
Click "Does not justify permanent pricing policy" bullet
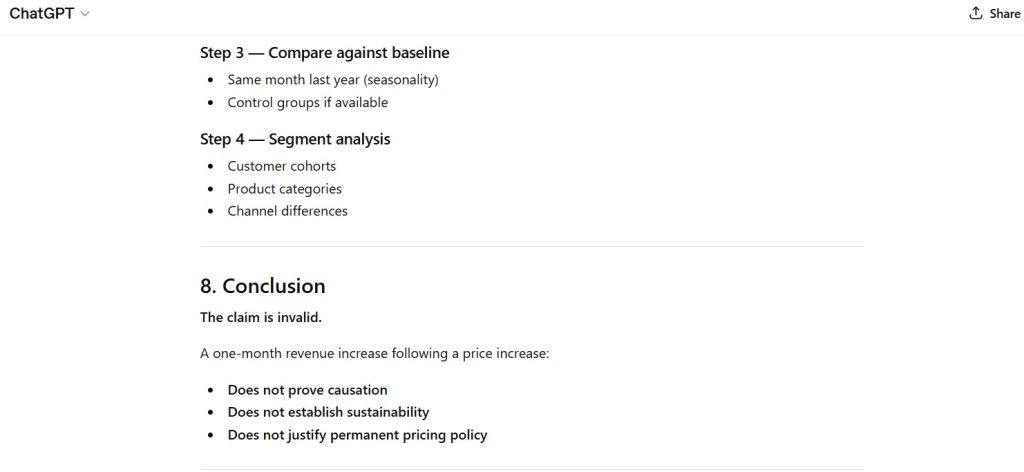(x=357, y=435)
